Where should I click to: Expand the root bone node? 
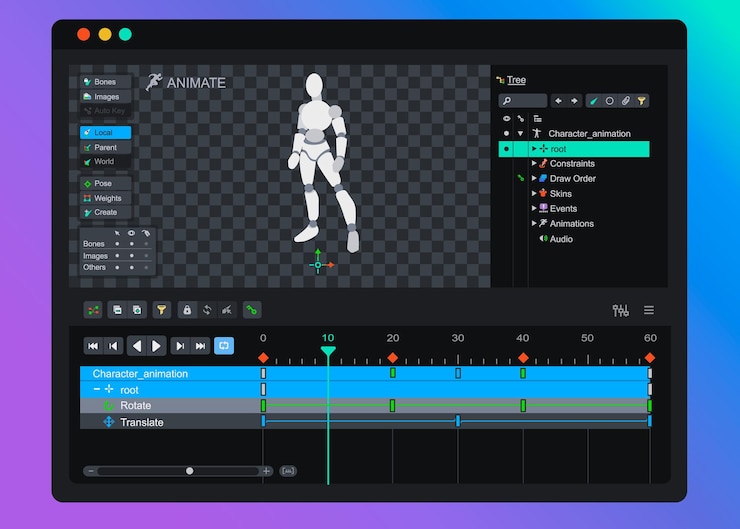pos(534,149)
